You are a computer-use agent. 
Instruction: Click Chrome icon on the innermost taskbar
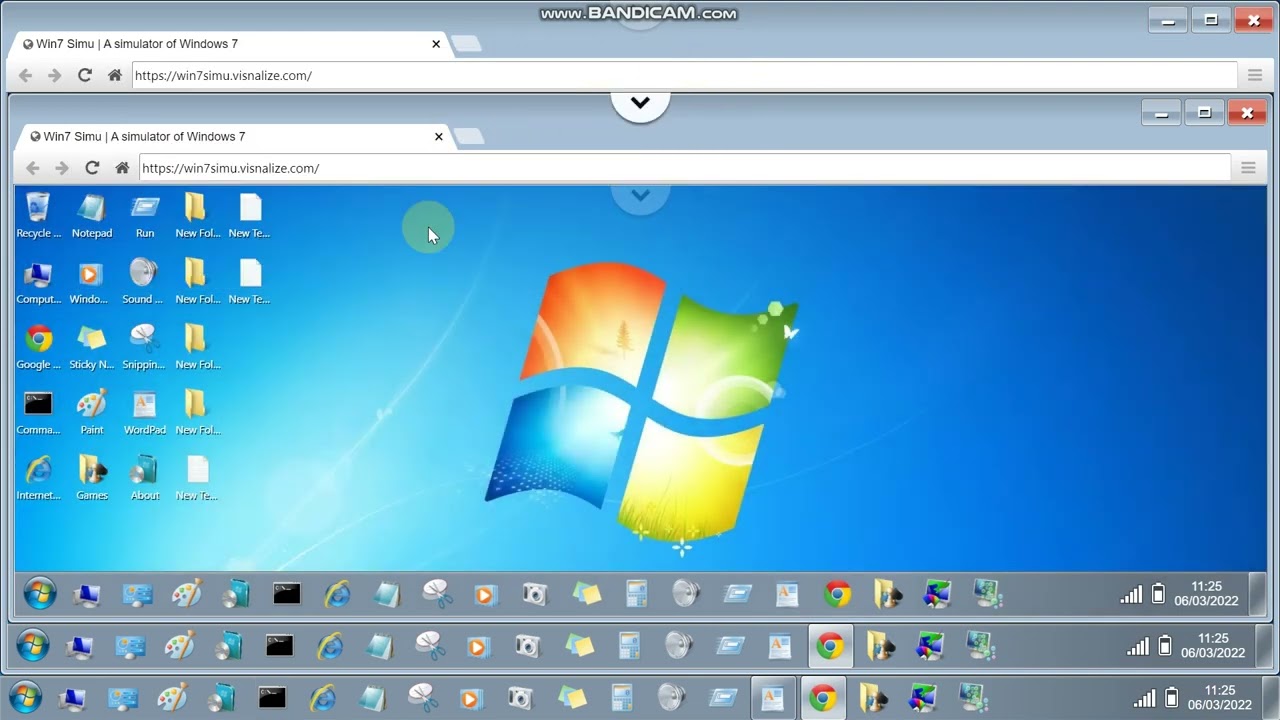838,594
